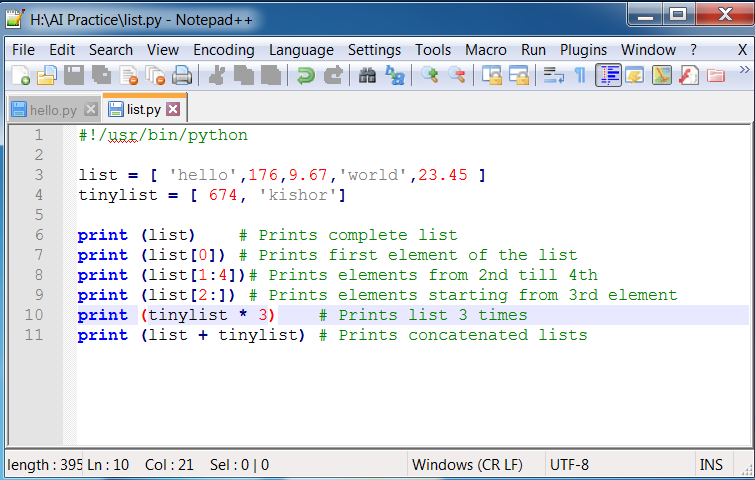The height and width of the screenshot is (480, 755).
Task: Open the ? help menu
Action: [x=693, y=50]
